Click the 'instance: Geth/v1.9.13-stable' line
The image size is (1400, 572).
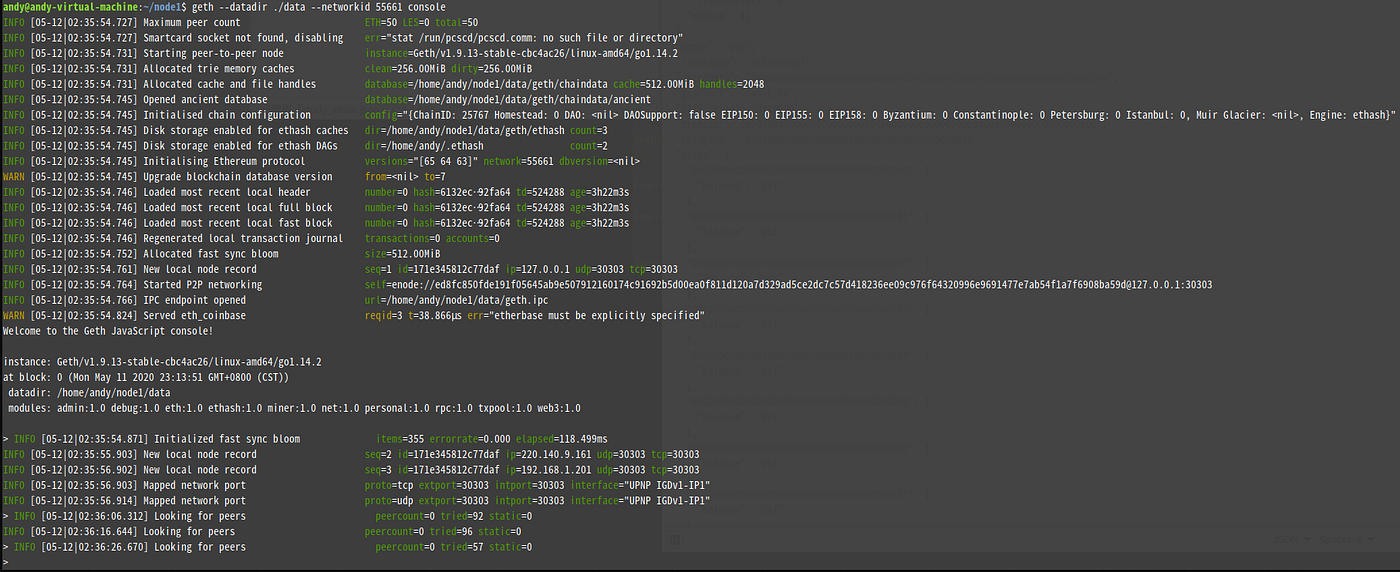162,362
